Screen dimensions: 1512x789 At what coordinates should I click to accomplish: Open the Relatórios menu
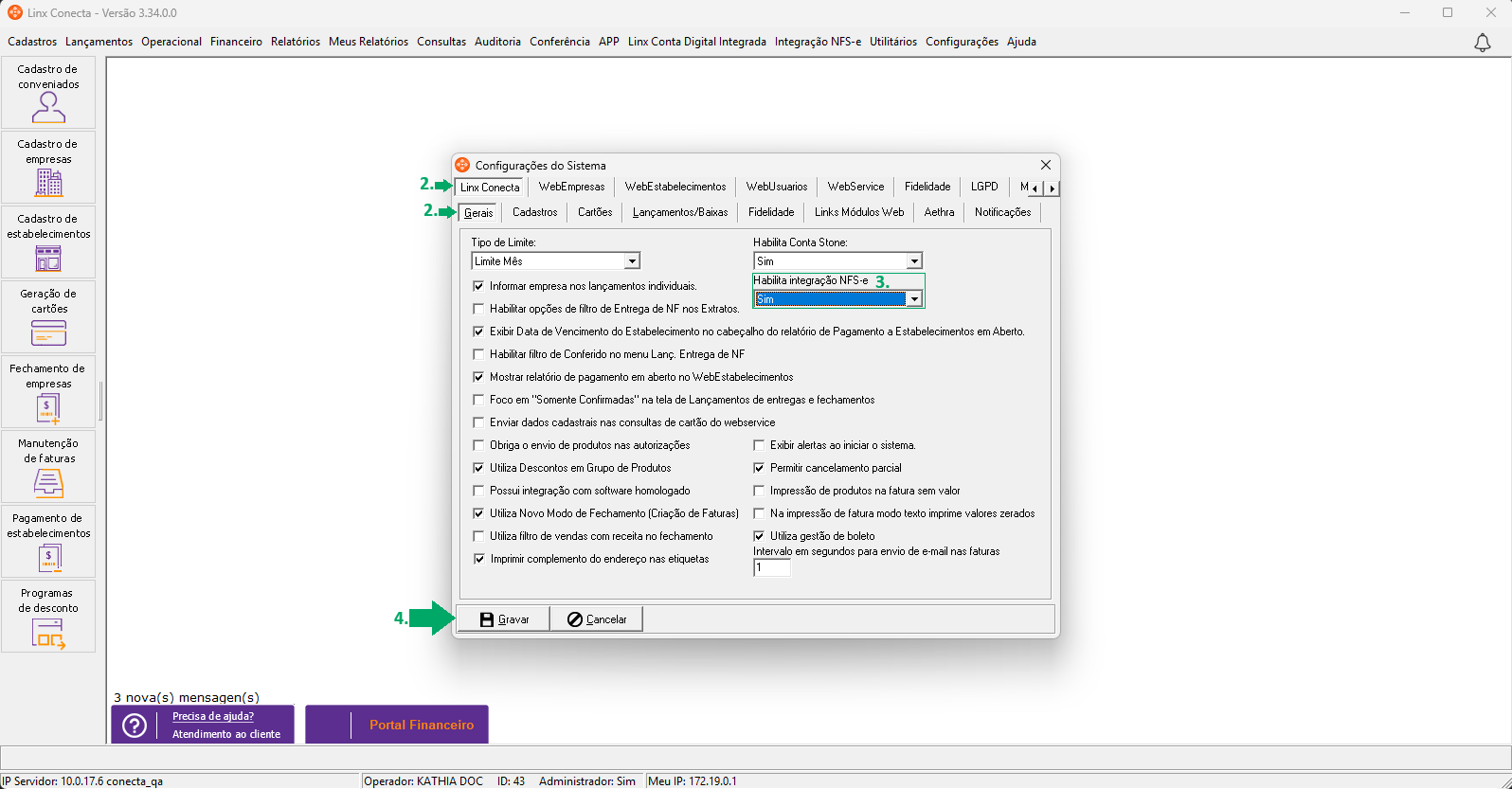click(x=296, y=42)
